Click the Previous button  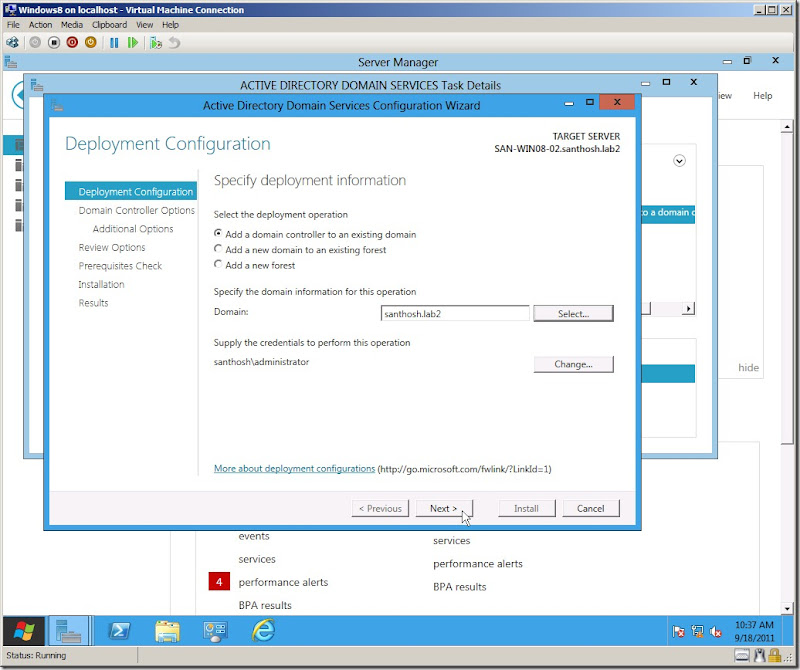380,508
